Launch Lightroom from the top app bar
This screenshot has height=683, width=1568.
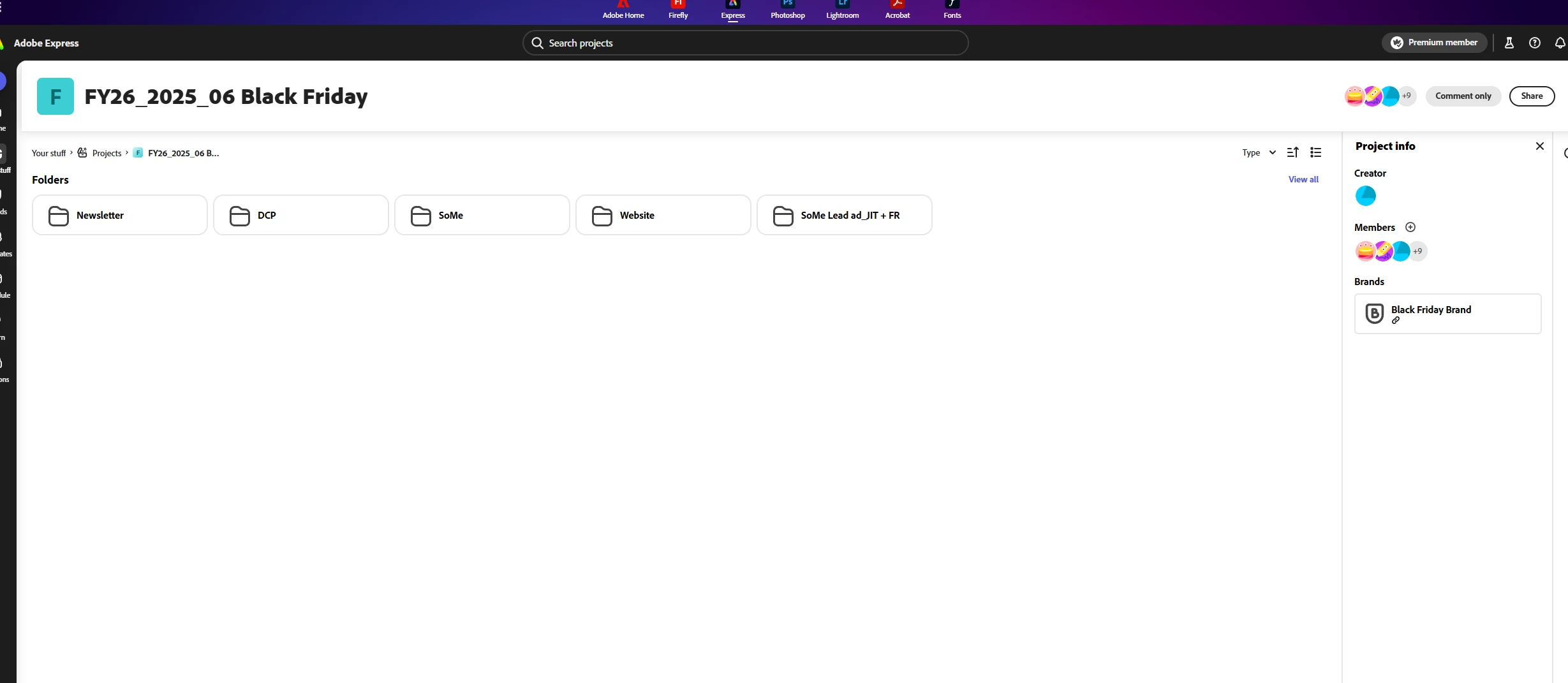[x=843, y=10]
